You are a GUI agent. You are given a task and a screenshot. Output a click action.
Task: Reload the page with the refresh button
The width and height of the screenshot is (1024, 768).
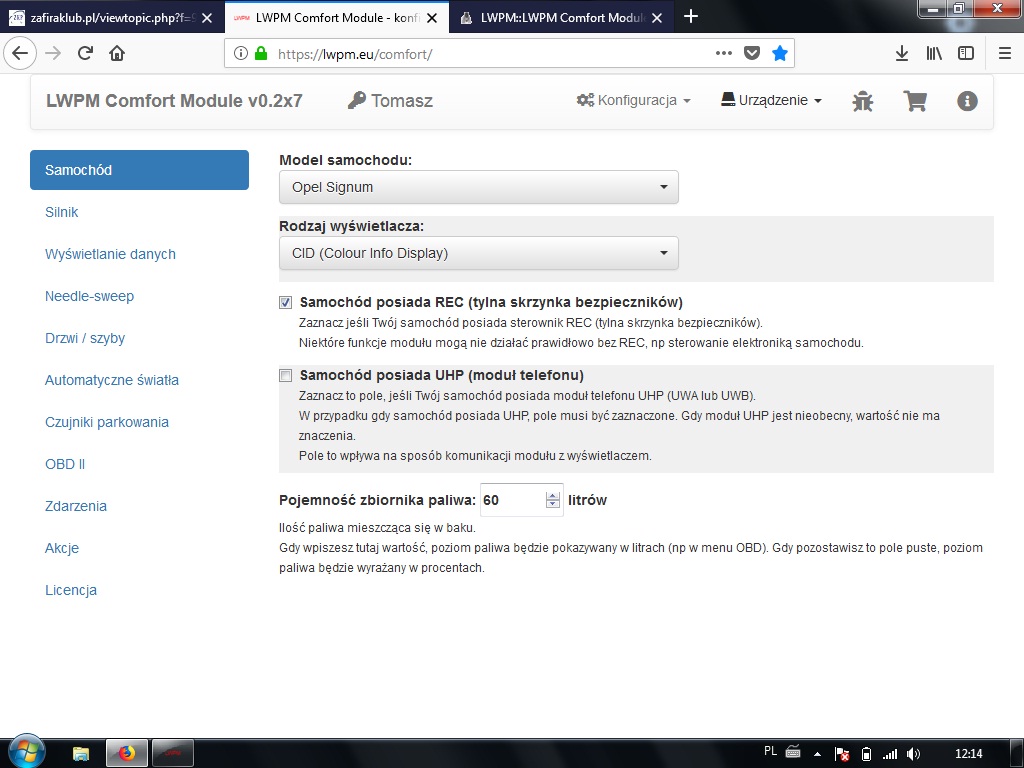coord(85,53)
